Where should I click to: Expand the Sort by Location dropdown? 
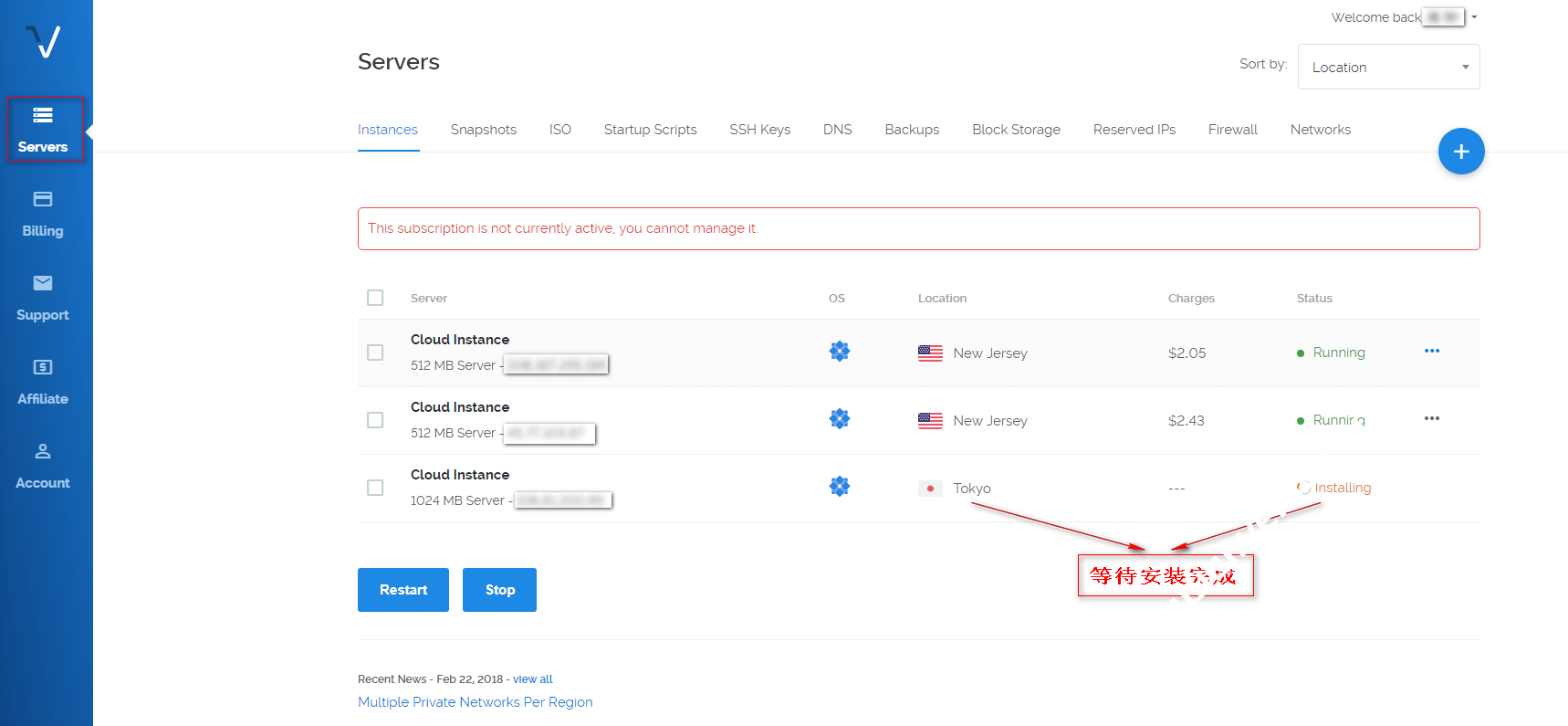pyautogui.click(x=1387, y=68)
